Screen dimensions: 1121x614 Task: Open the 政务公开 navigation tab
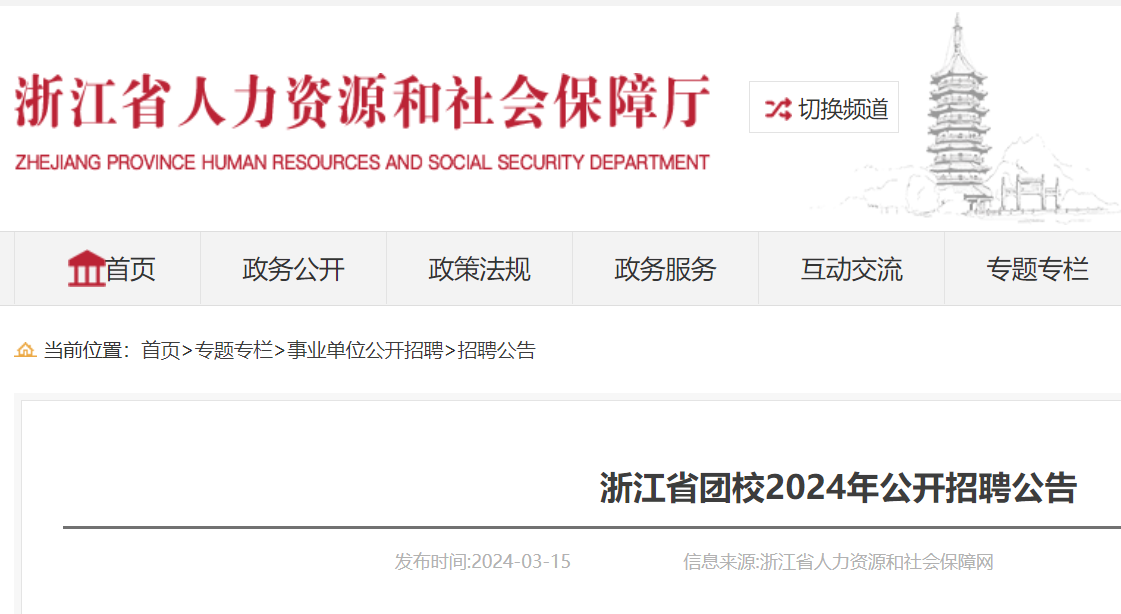pyautogui.click(x=293, y=269)
